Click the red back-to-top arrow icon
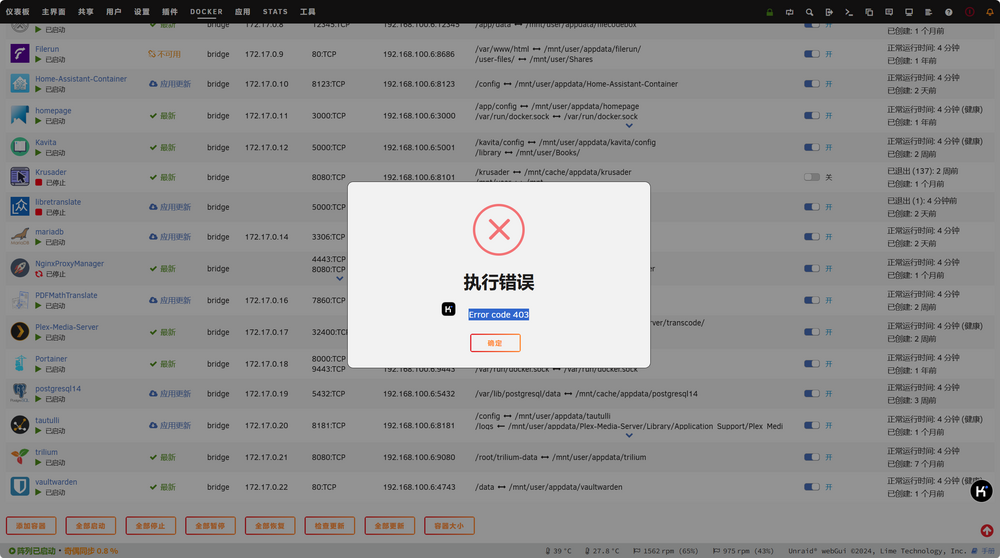1000x558 pixels. click(x=987, y=531)
